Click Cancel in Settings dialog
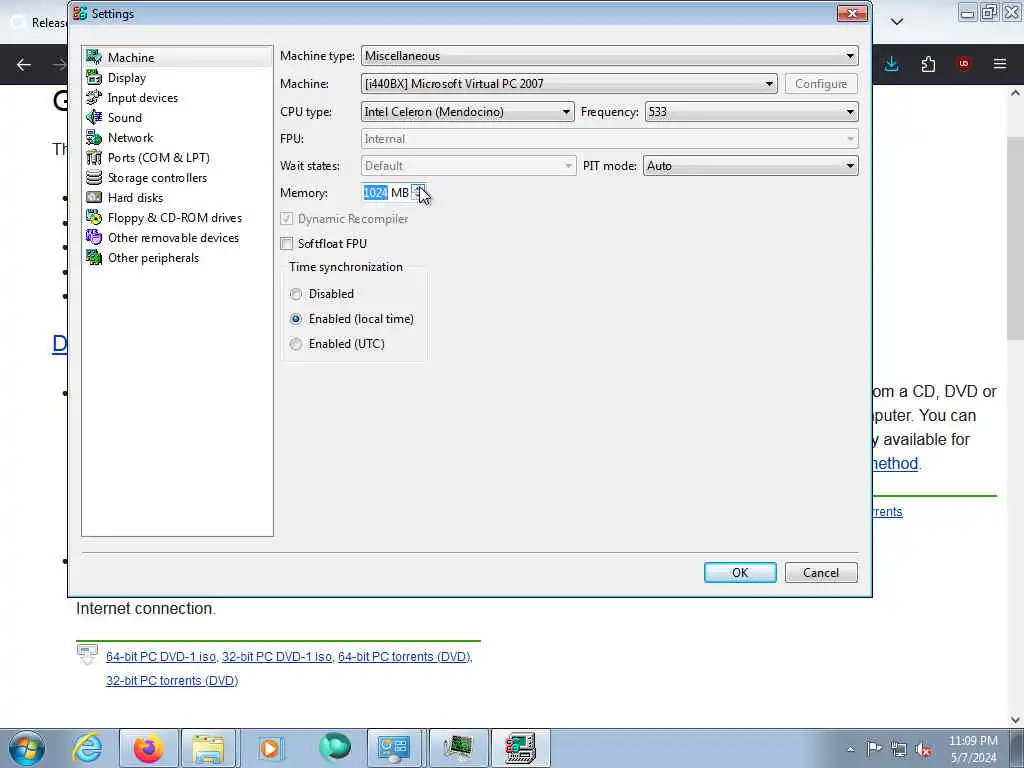 coord(821,573)
